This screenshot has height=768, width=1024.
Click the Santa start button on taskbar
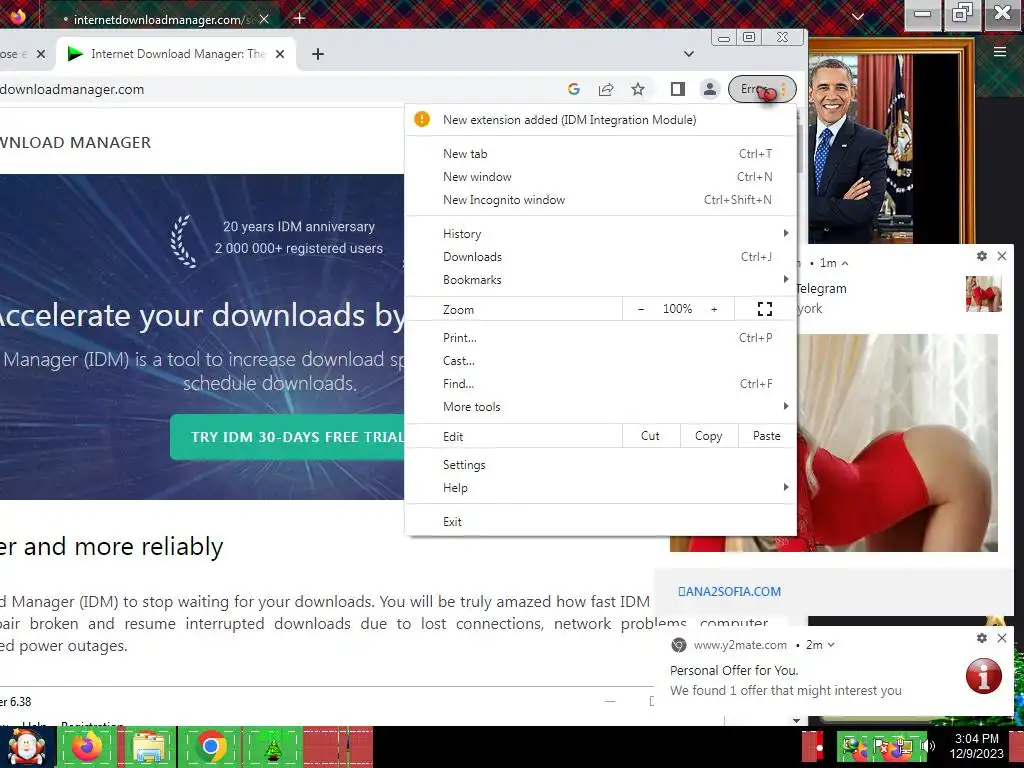[26, 747]
